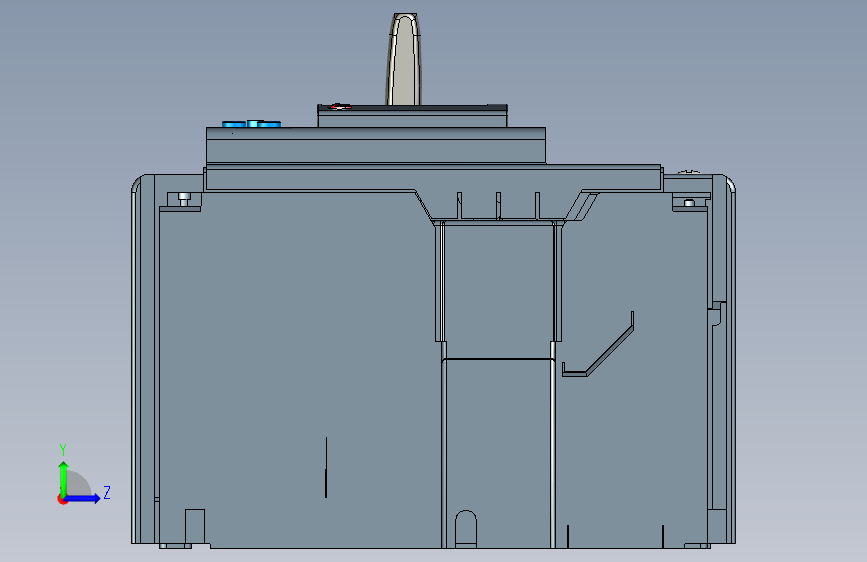Image resolution: width=867 pixels, height=562 pixels.
Task: Select the screw in the upper left corner of the housing
Action: point(184,199)
